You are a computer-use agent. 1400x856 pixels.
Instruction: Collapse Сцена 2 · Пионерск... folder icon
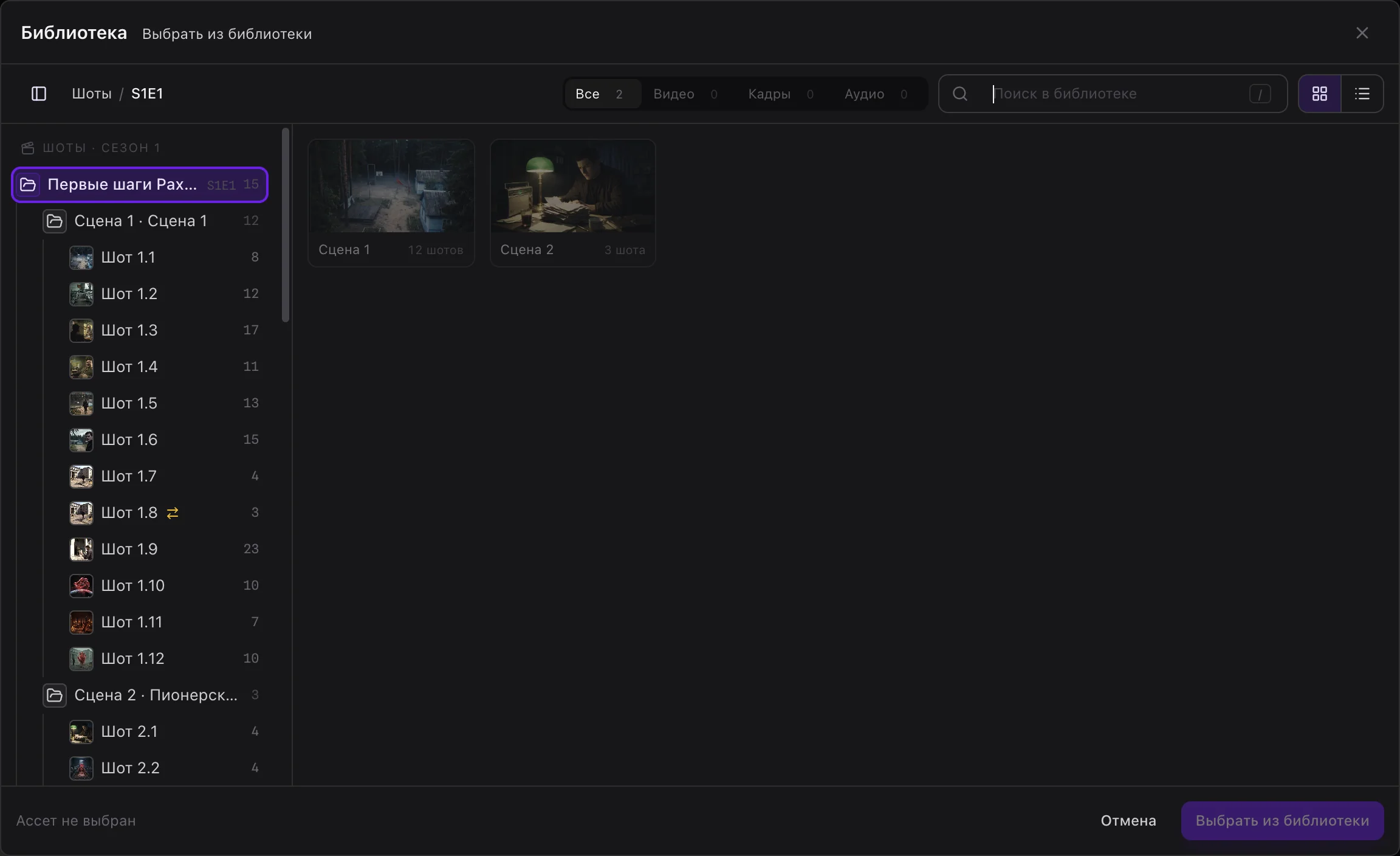pos(55,695)
